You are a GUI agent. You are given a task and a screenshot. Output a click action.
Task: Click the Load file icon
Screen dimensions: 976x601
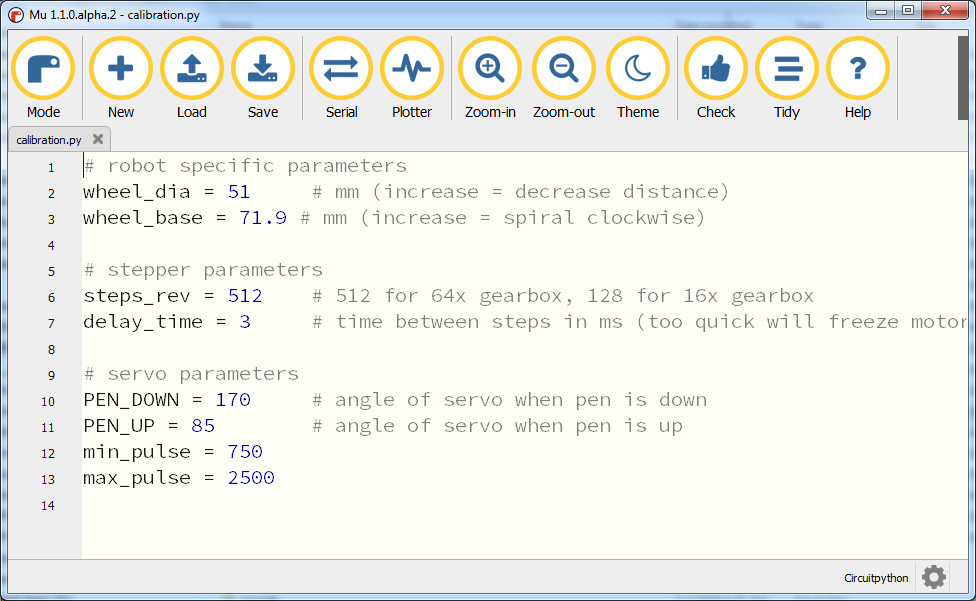[191, 68]
